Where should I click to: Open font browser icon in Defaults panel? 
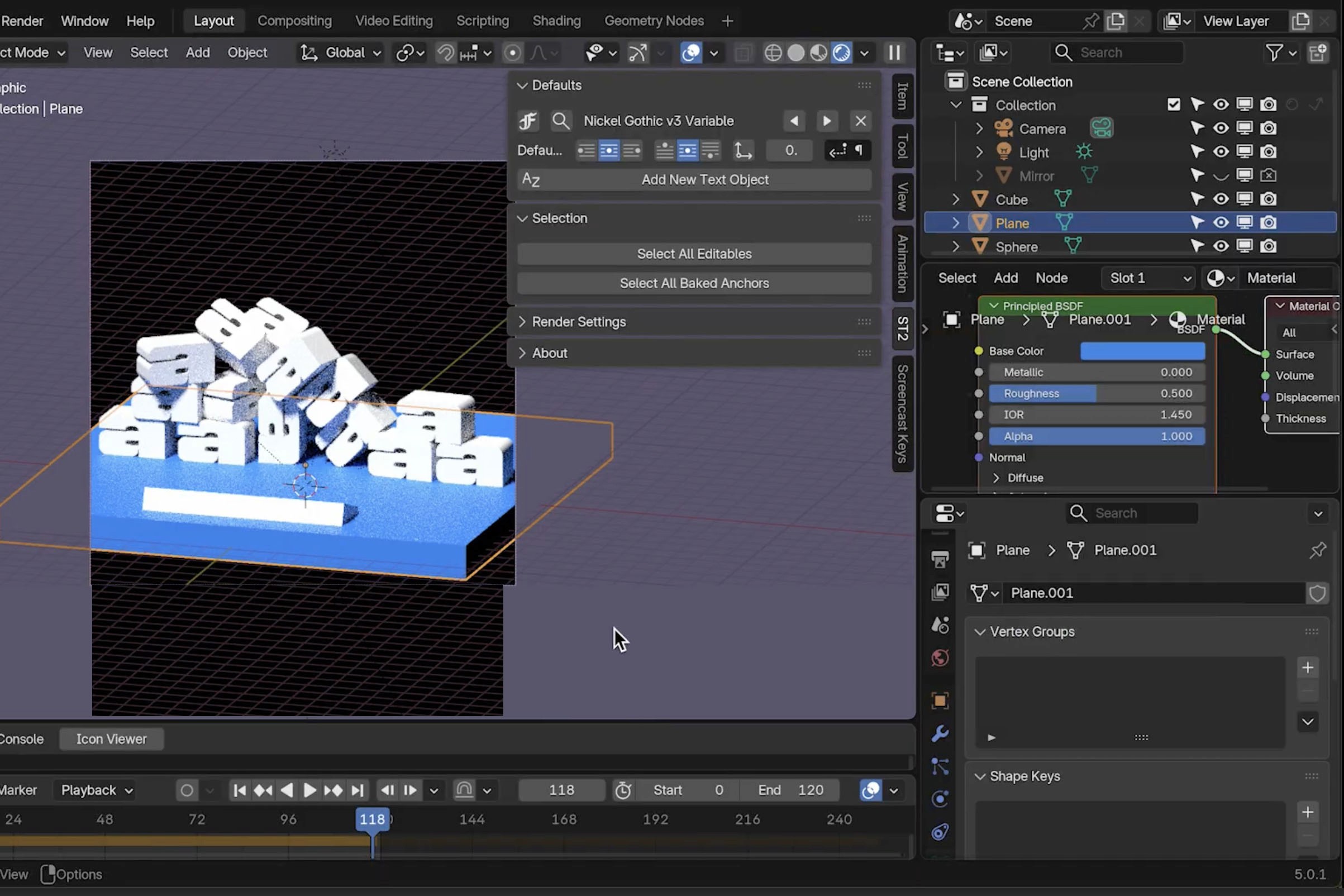click(528, 121)
